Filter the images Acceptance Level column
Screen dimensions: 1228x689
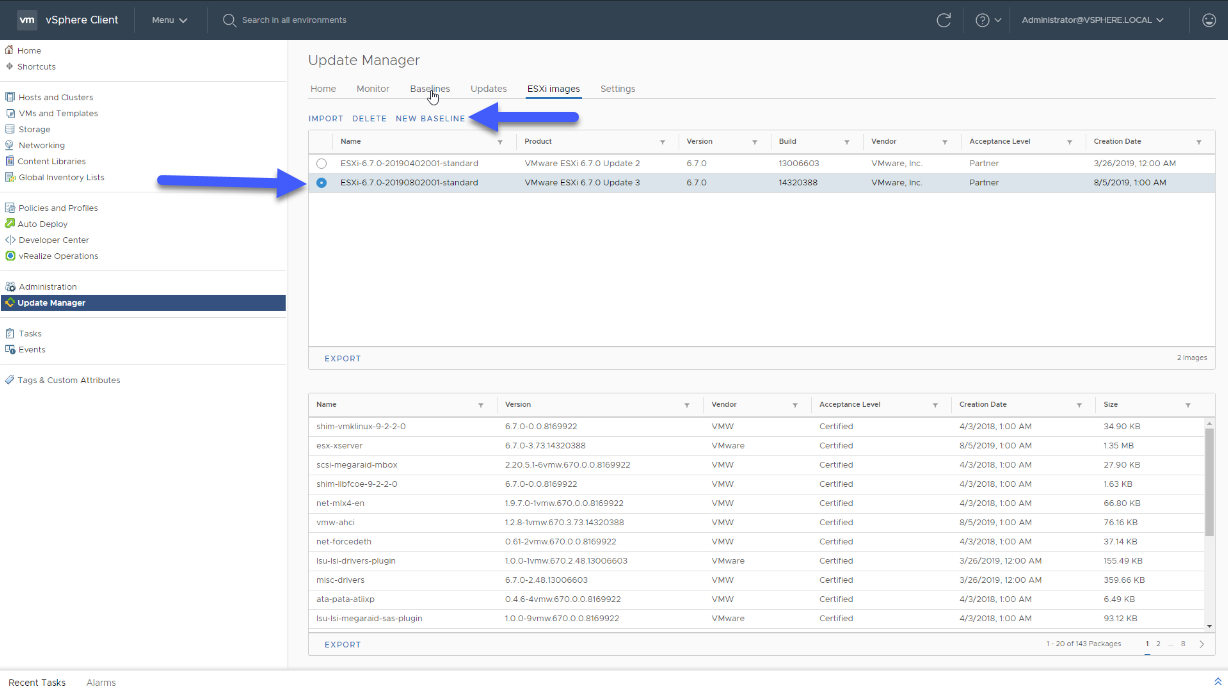[x=1069, y=142]
